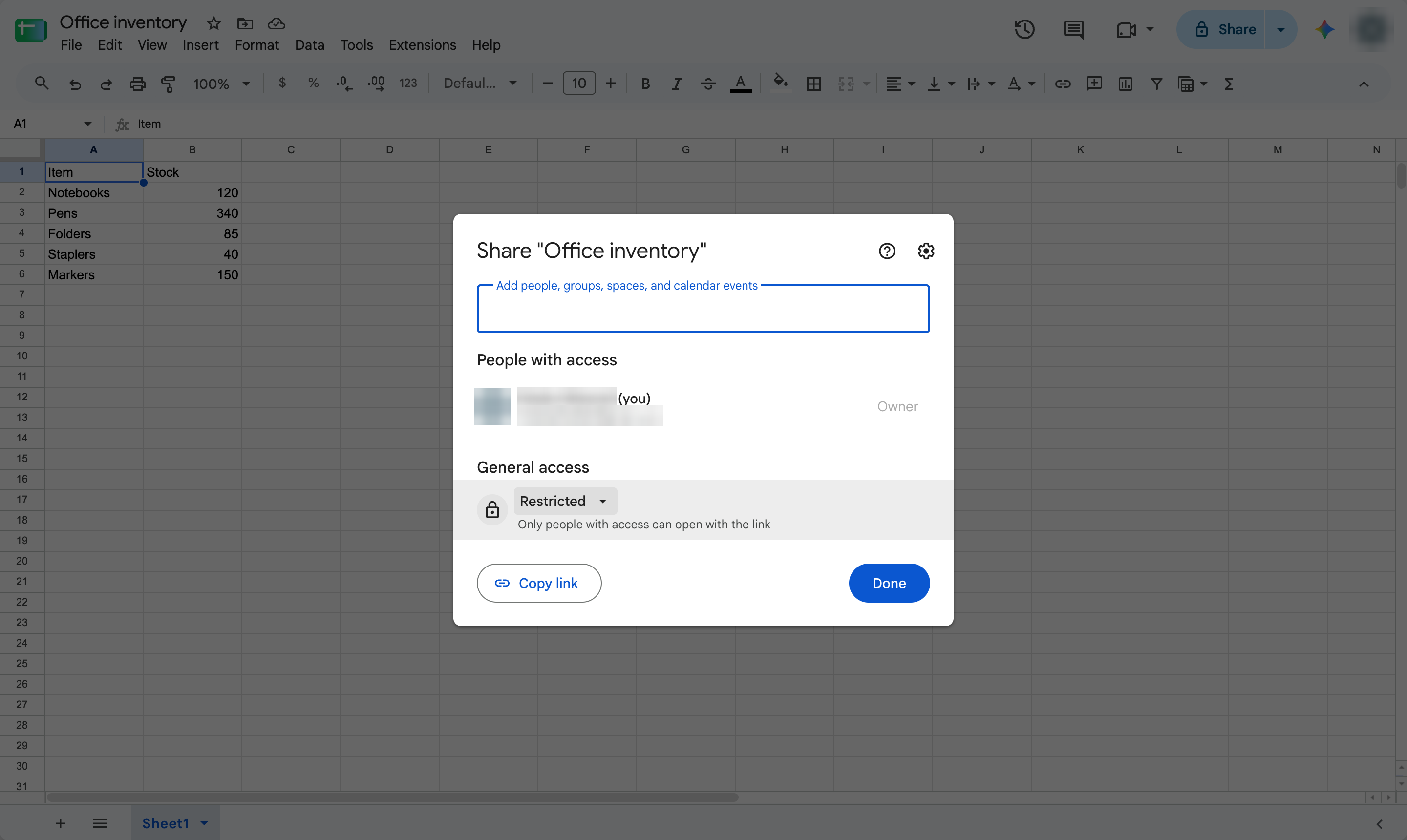The image size is (1407, 840).
Task: Click the Share button in header
Action: pyautogui.click(x=1222, y=29)
